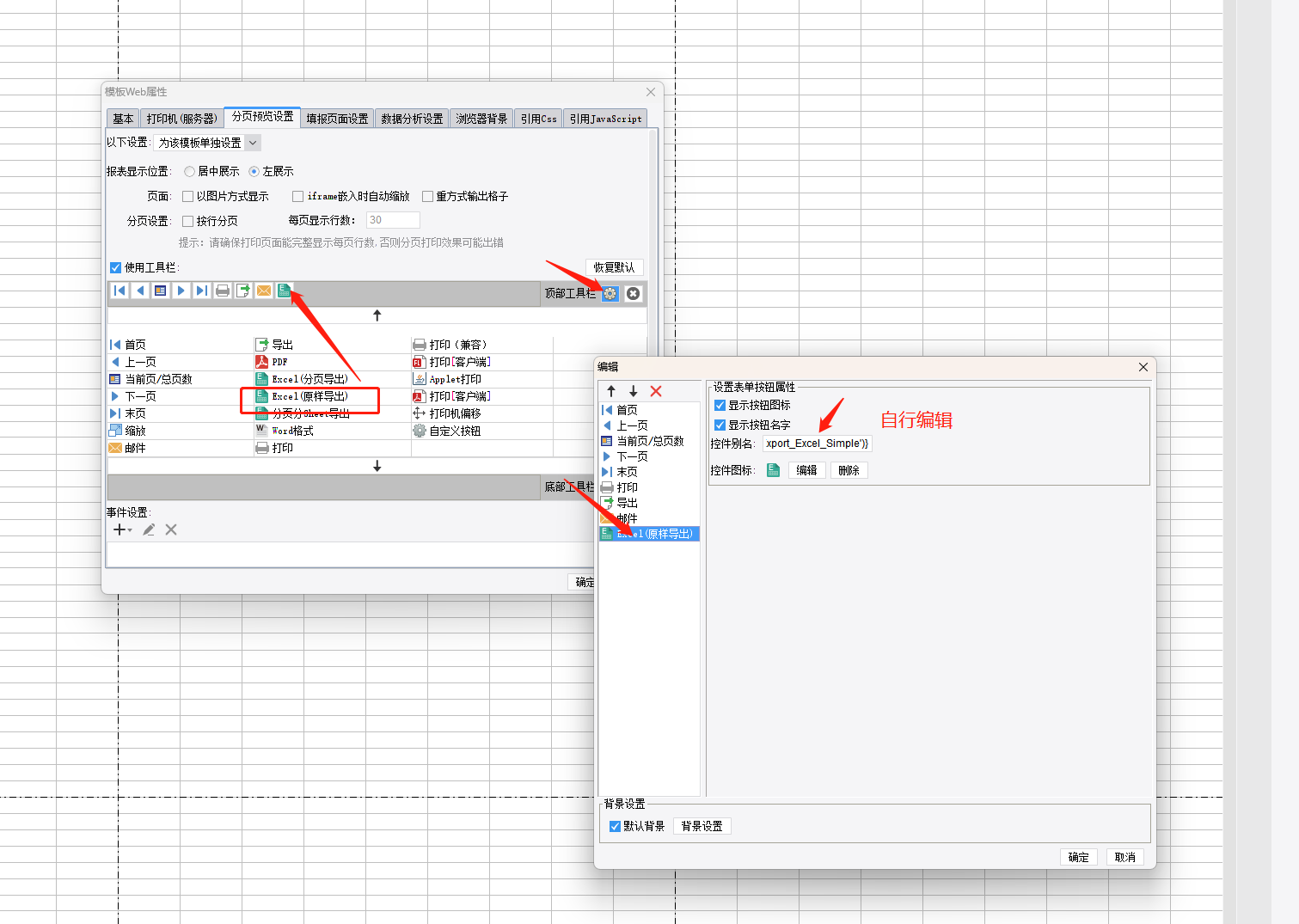Move selected item up in 编辑 dialog
This screenshot has width=1299, height=924.
[611, 391]
